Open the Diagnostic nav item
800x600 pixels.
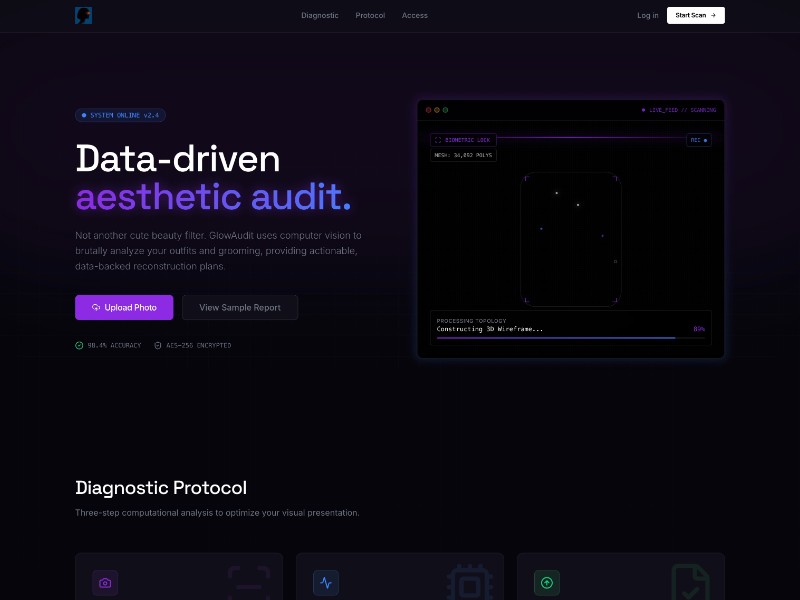320,15
